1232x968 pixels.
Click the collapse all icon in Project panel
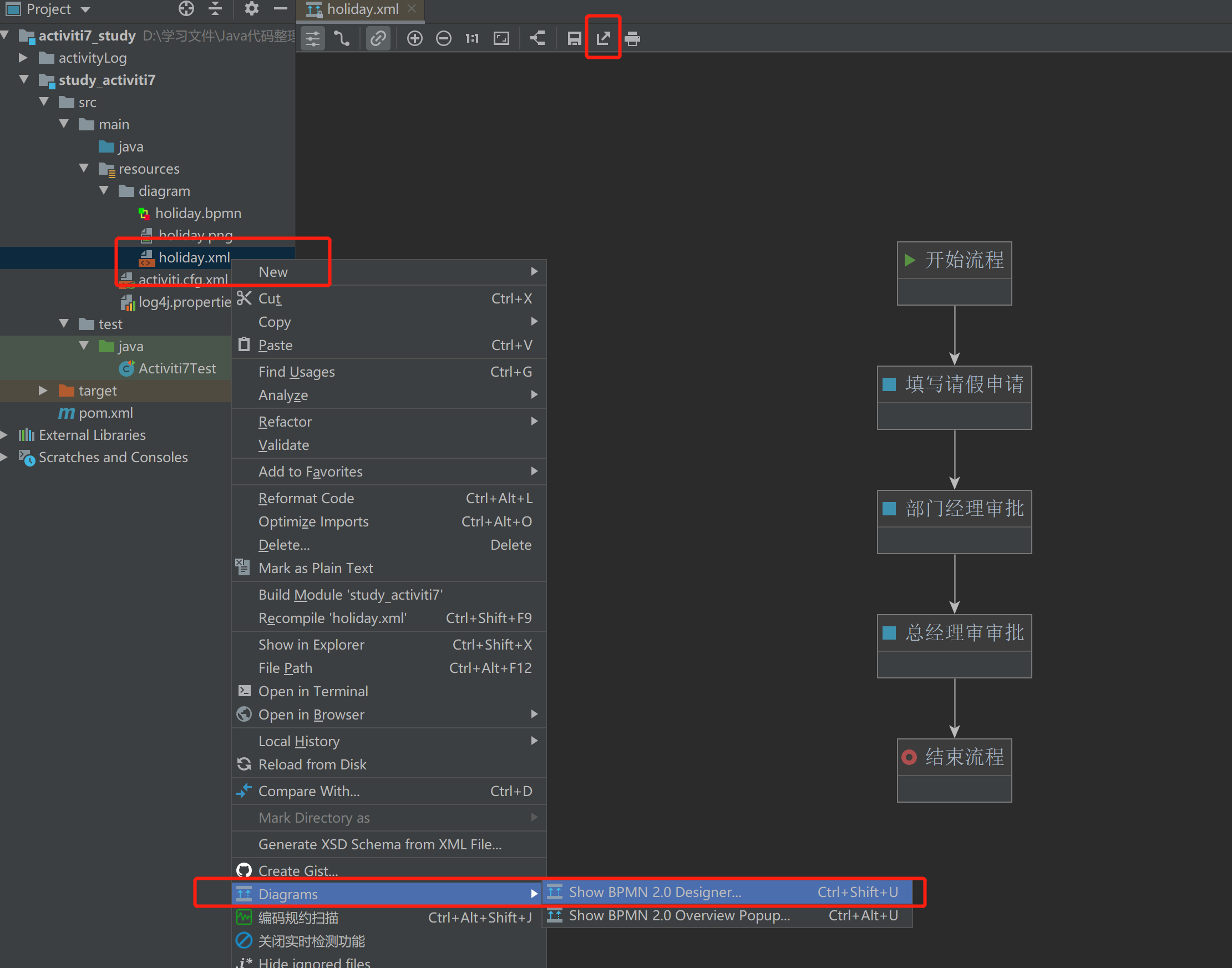[x=215, y=8]
